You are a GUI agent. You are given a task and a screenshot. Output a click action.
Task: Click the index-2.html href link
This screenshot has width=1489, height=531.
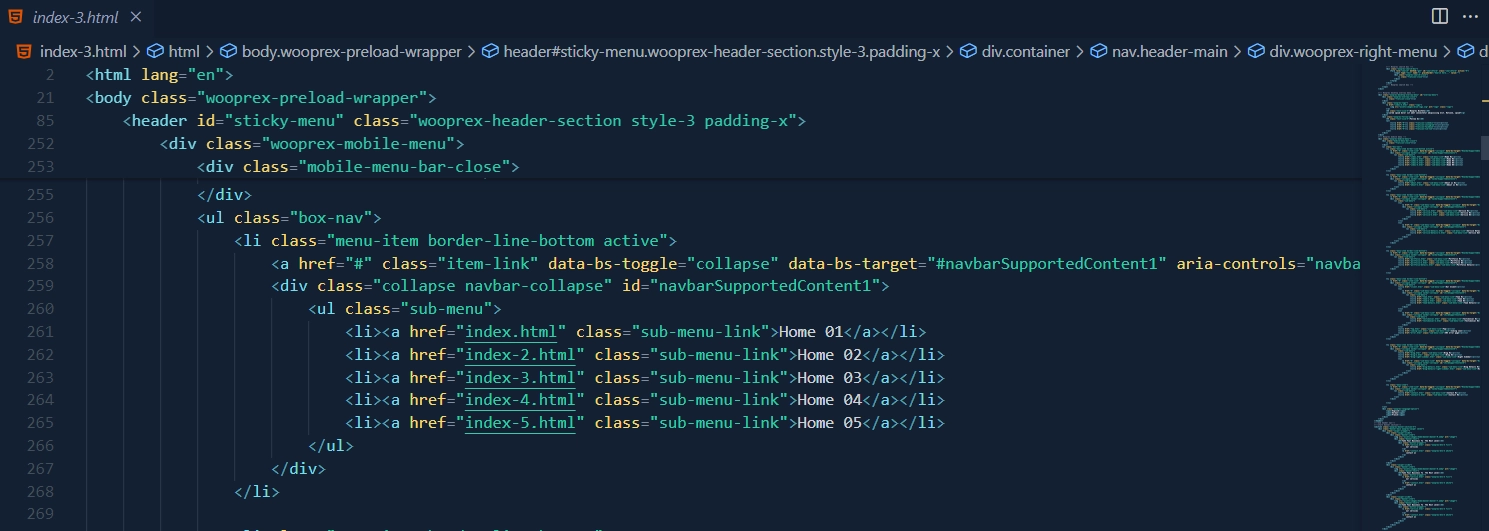pos(520,355)
